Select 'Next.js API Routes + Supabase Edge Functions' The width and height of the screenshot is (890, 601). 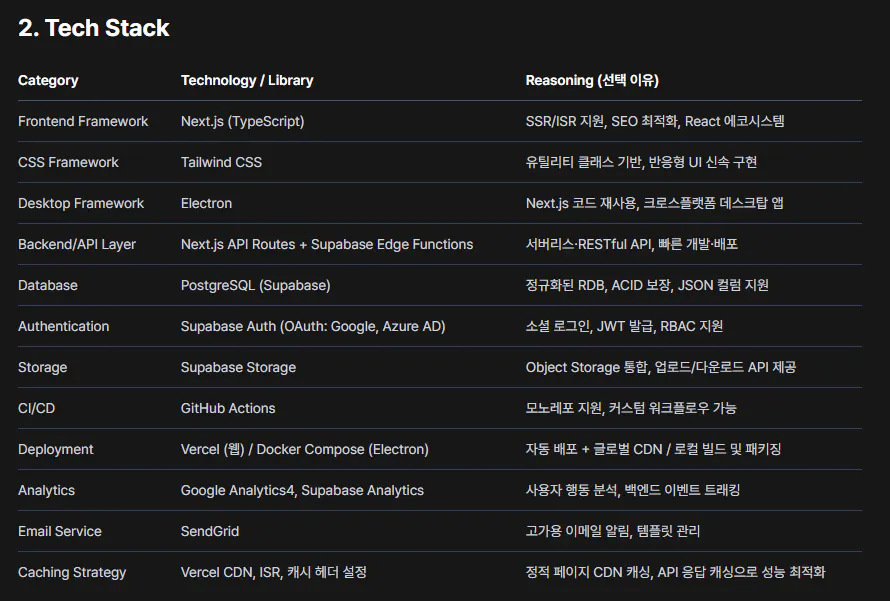pos(327,244)
